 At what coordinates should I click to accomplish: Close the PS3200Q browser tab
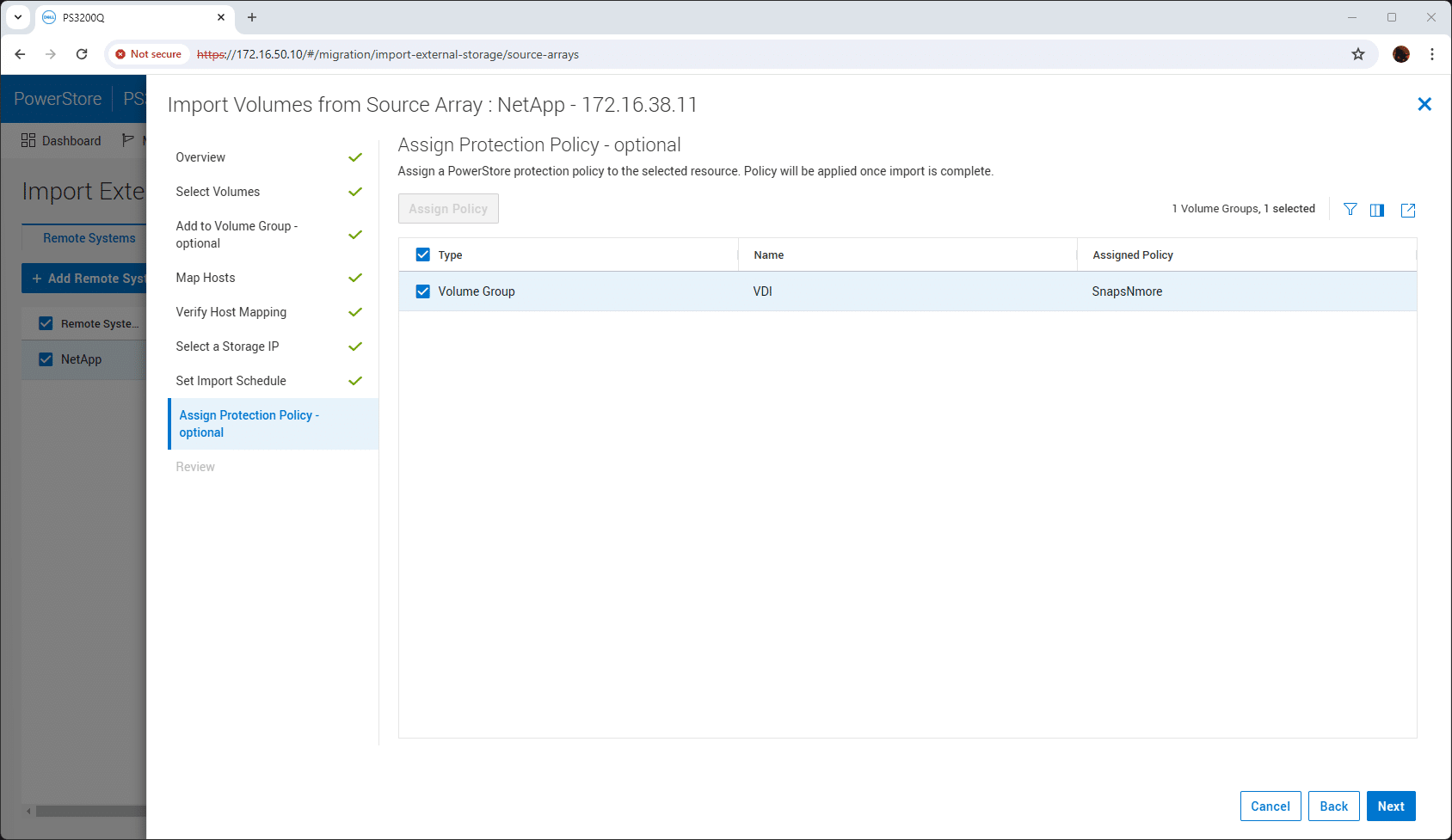(221, 17)
